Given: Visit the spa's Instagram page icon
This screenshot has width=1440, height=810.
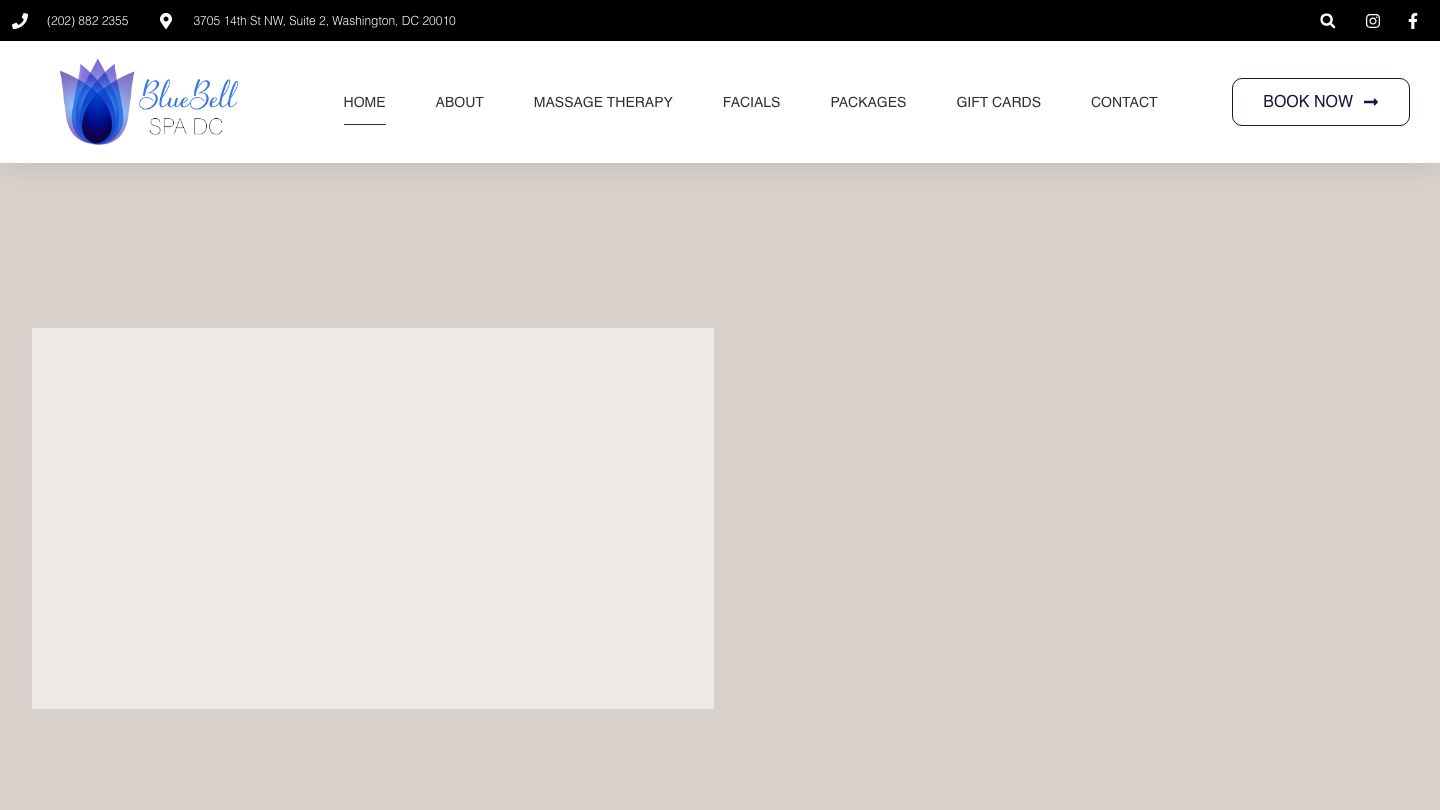Looking at the screenshot, I should [1373, 21].
